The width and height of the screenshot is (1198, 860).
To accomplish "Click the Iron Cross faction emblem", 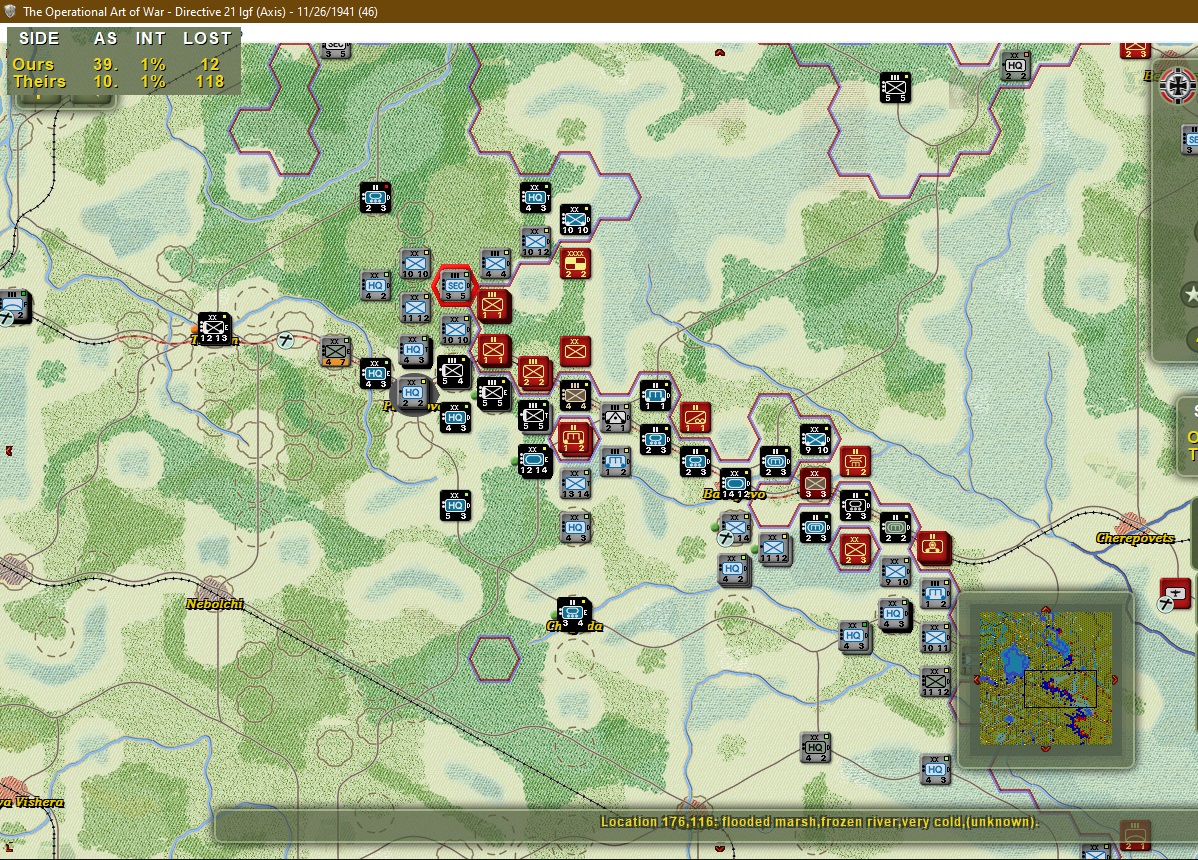I will 1177,84.
